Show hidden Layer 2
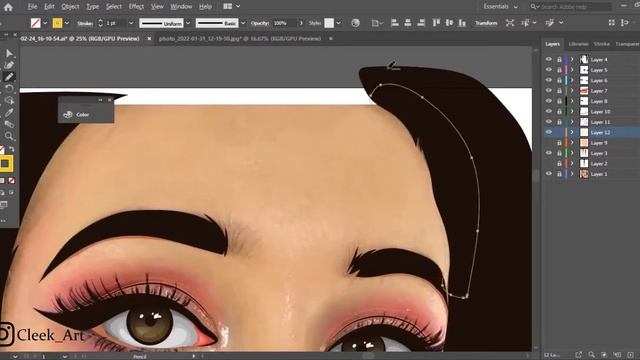This screenshot has height=360, width=640. pyautogui.click(x=549, y=164)
